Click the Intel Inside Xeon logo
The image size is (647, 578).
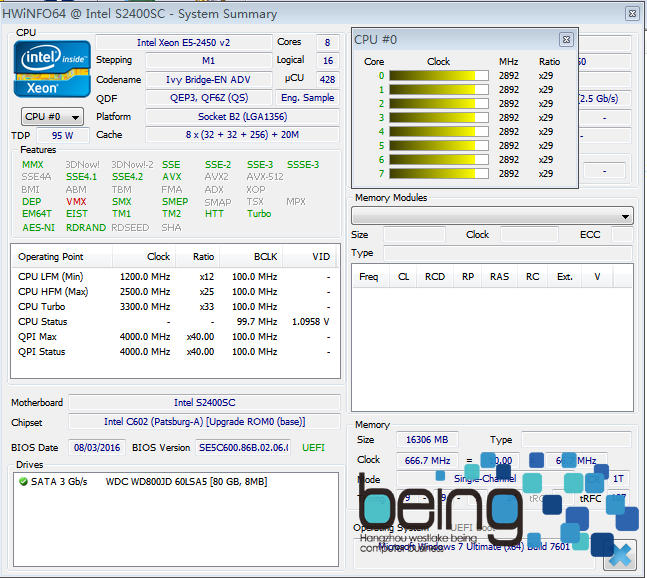[52, 69]
